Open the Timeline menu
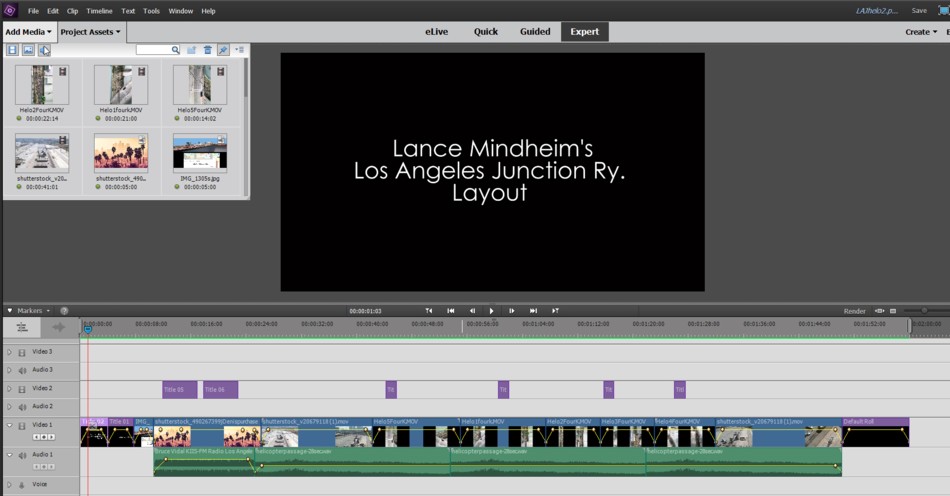Screen dimensions: 950x496 pyautogui.click(x=99, y=11)
